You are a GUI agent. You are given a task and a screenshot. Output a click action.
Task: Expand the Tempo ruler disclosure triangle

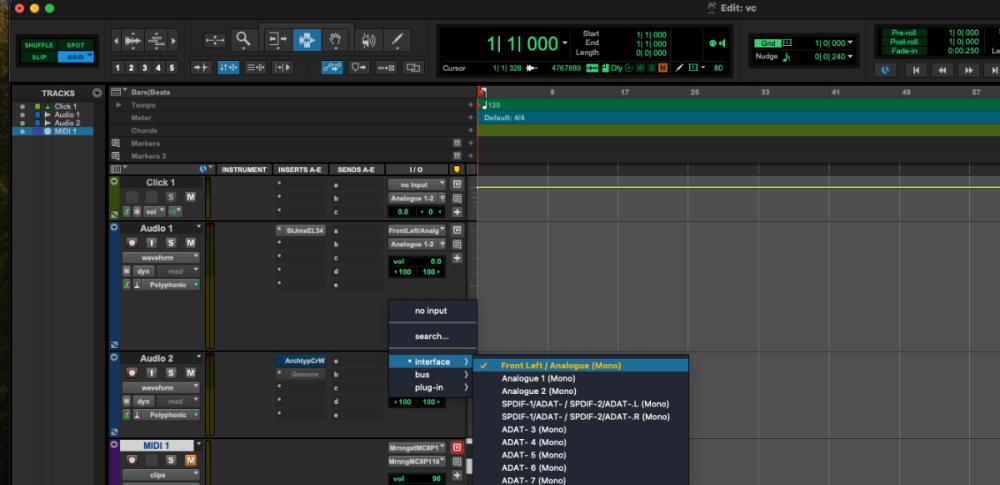pos(119,105)
